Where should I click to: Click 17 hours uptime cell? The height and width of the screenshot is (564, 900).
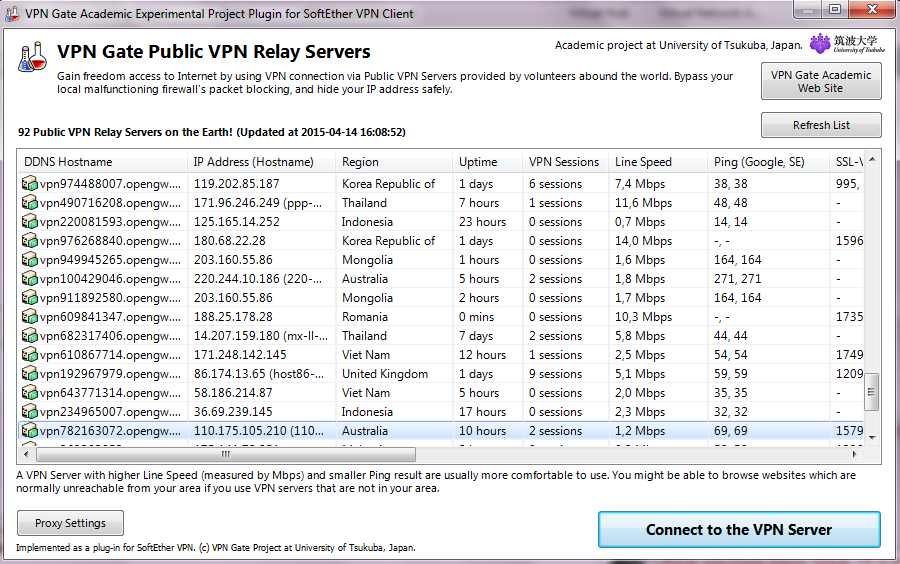click(x=482, y=411)
